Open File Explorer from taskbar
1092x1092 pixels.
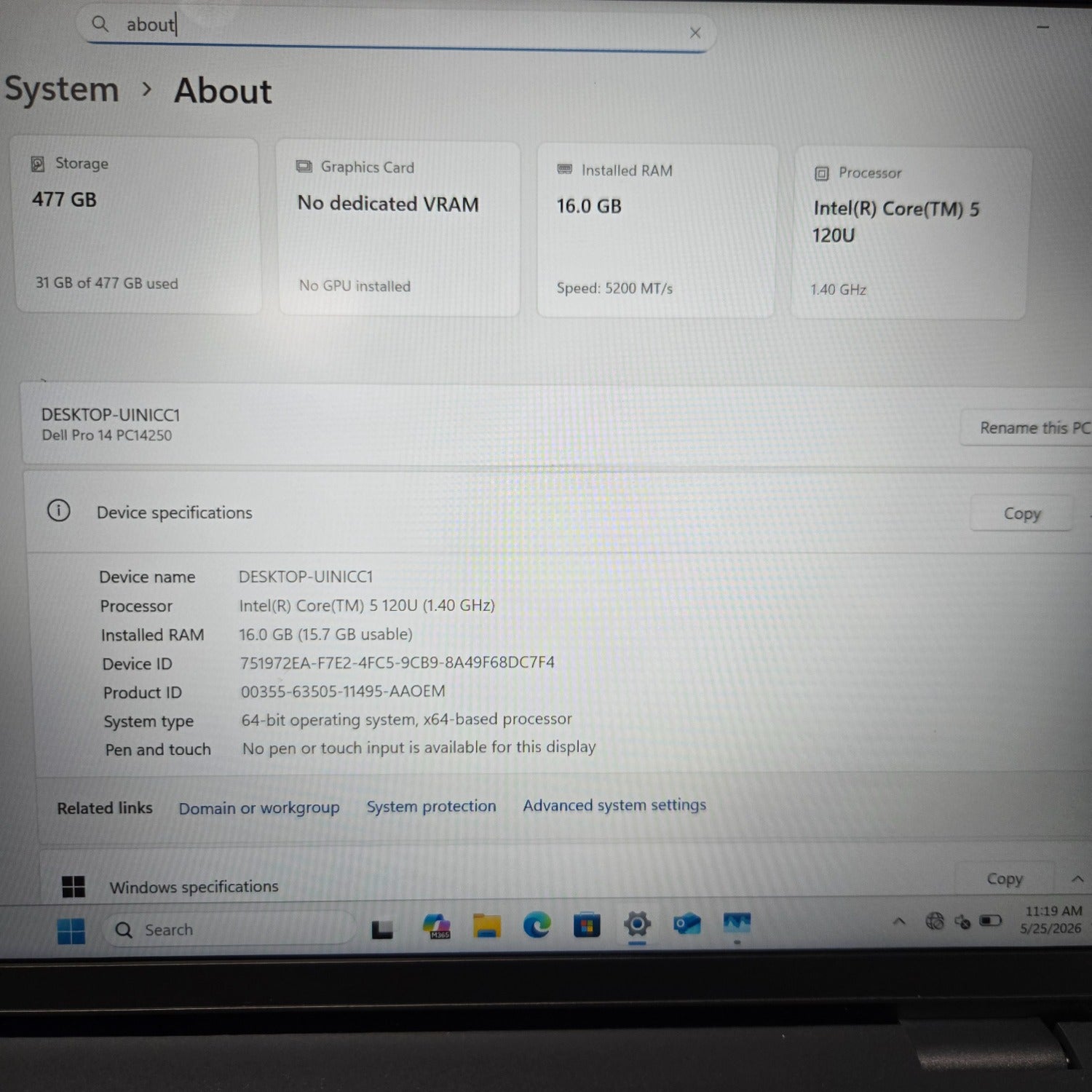tap(487, 926)
